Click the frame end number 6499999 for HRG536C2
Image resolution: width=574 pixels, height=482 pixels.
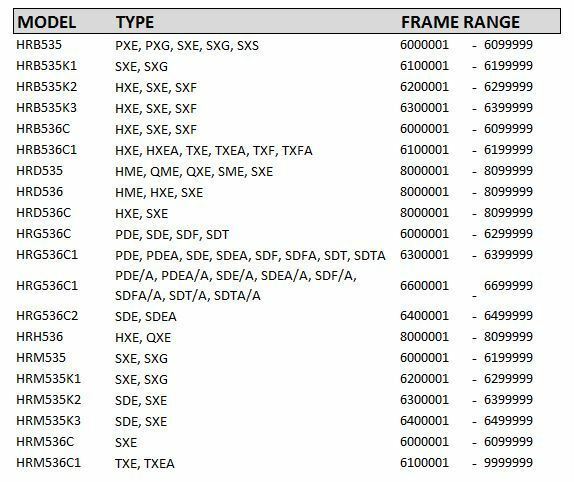(508, 315)
